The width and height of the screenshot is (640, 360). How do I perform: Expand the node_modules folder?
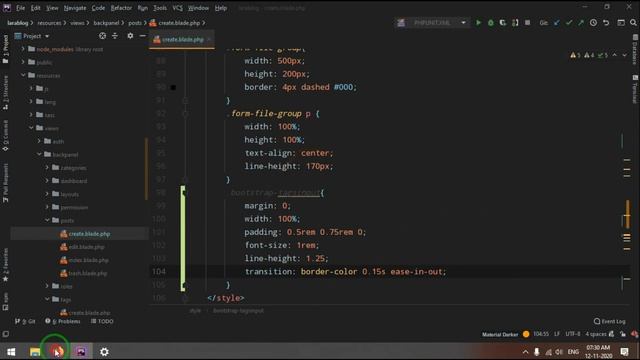(23, 49)
